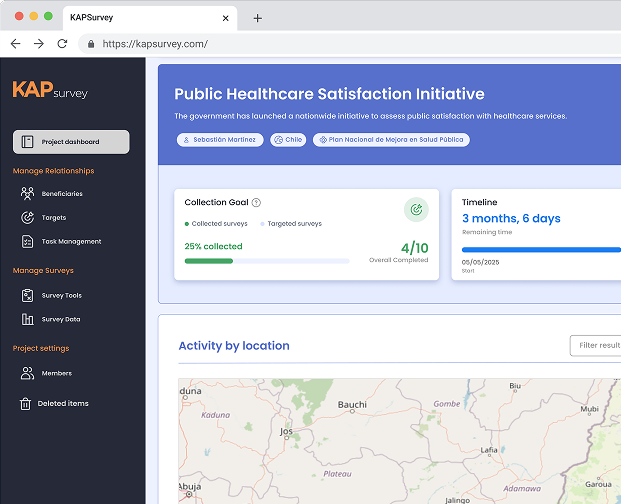
Task: Click the browser back arrow
Action: tap(15, 44)
